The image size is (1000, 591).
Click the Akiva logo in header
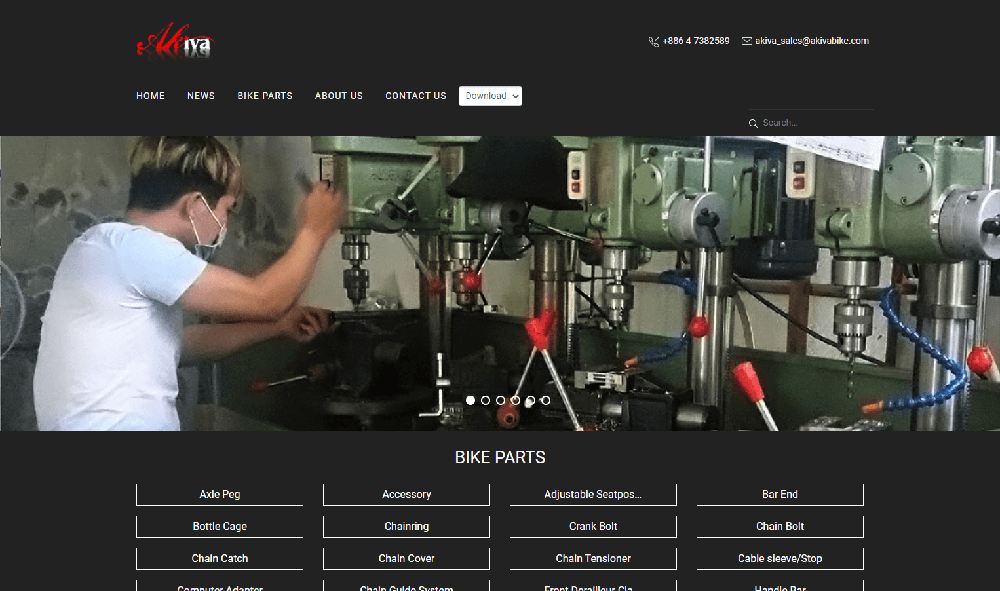(175, 42)
